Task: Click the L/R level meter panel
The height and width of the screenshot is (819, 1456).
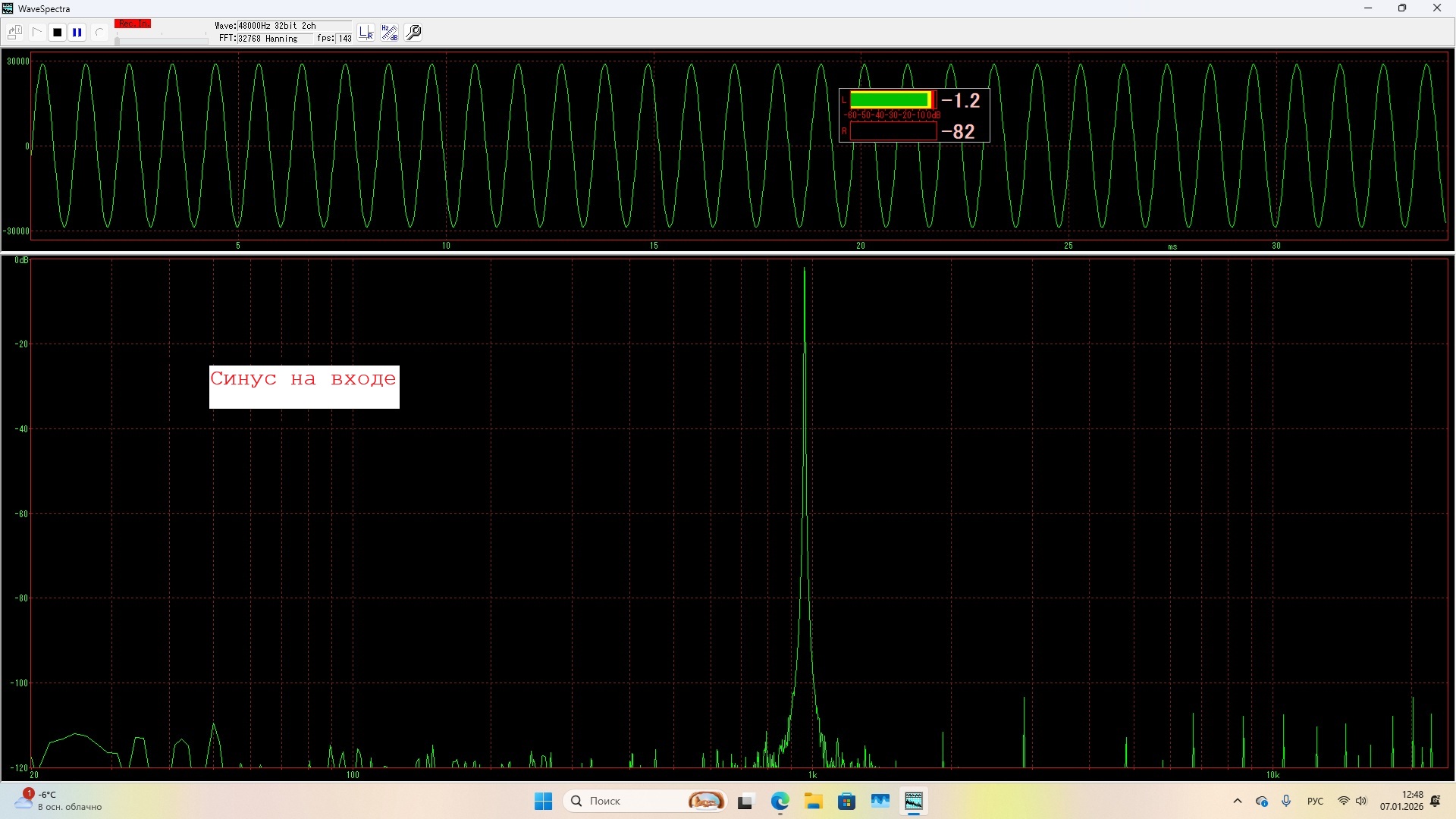Action: [x=914, y=115]
